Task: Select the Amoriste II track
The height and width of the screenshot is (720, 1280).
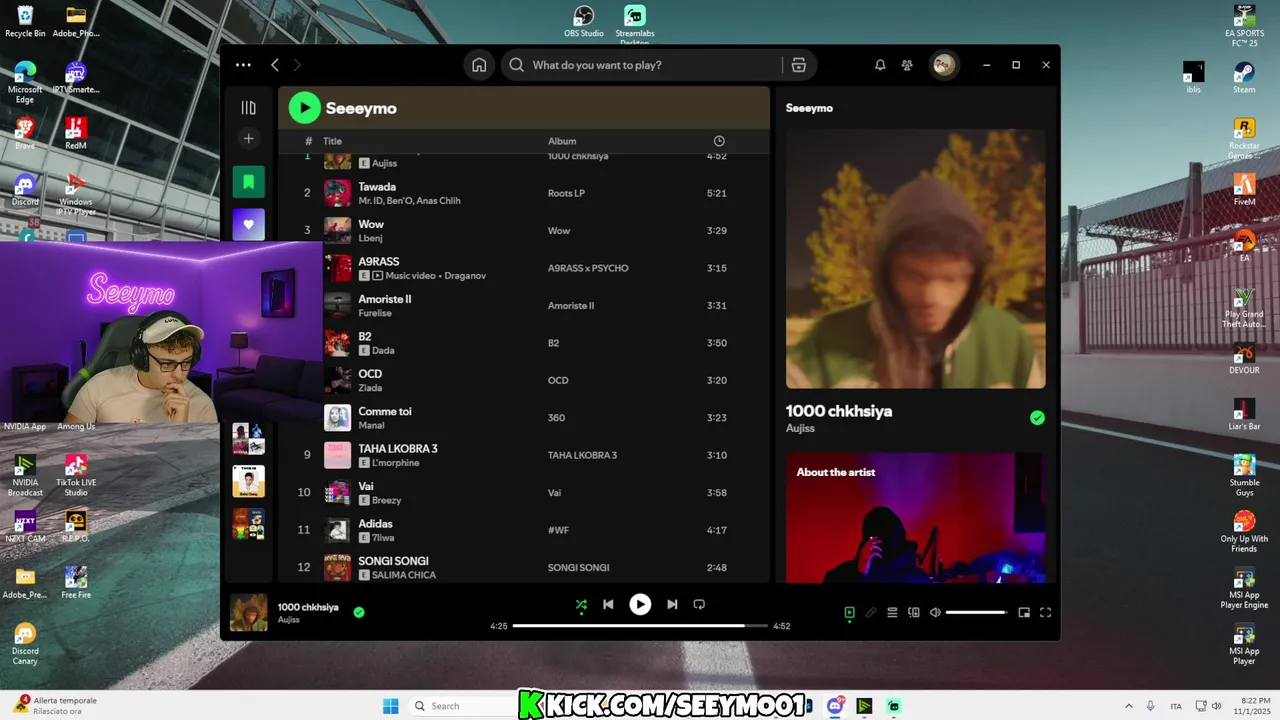Action: [524, 305]
